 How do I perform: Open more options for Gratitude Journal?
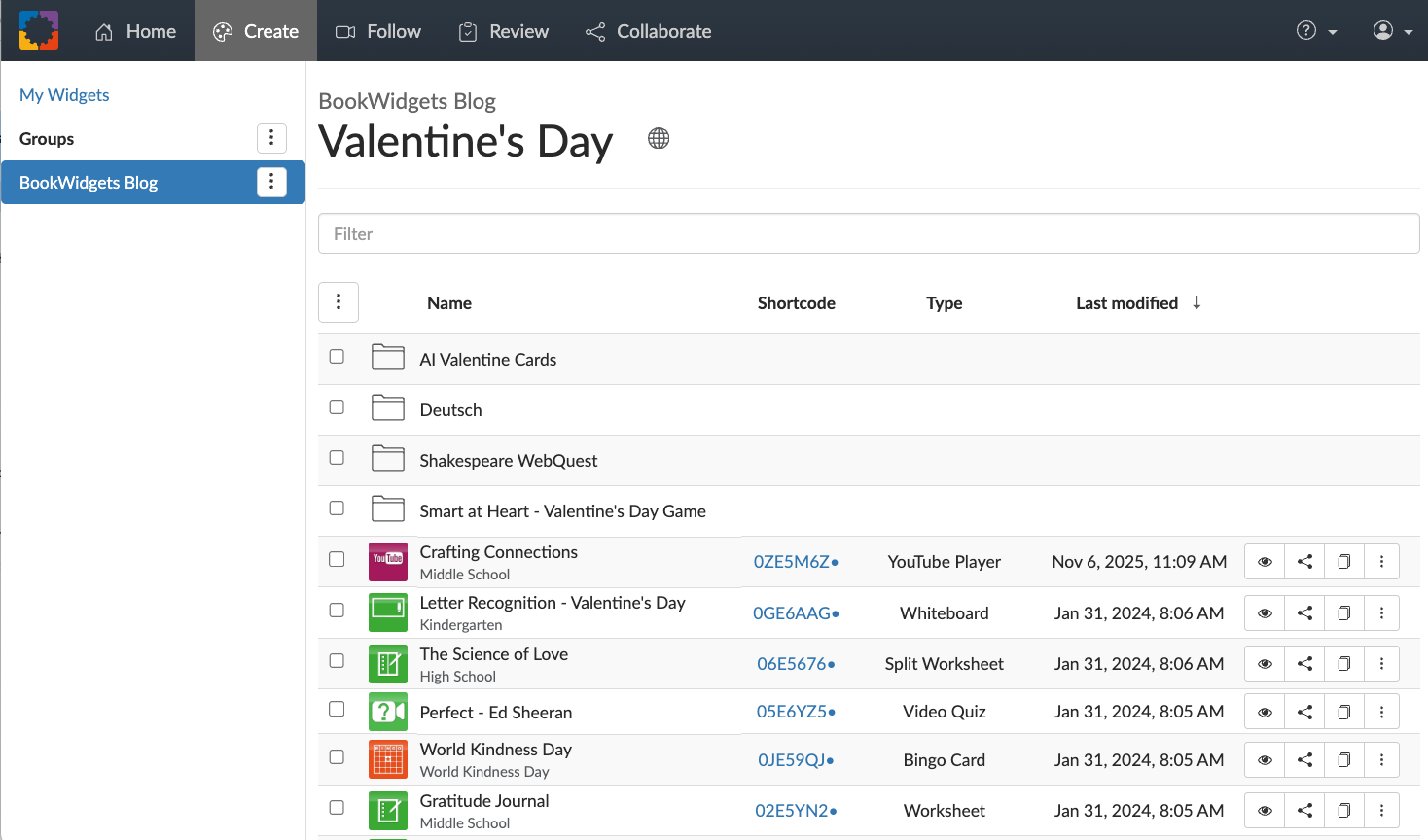tap(1382, 810)
